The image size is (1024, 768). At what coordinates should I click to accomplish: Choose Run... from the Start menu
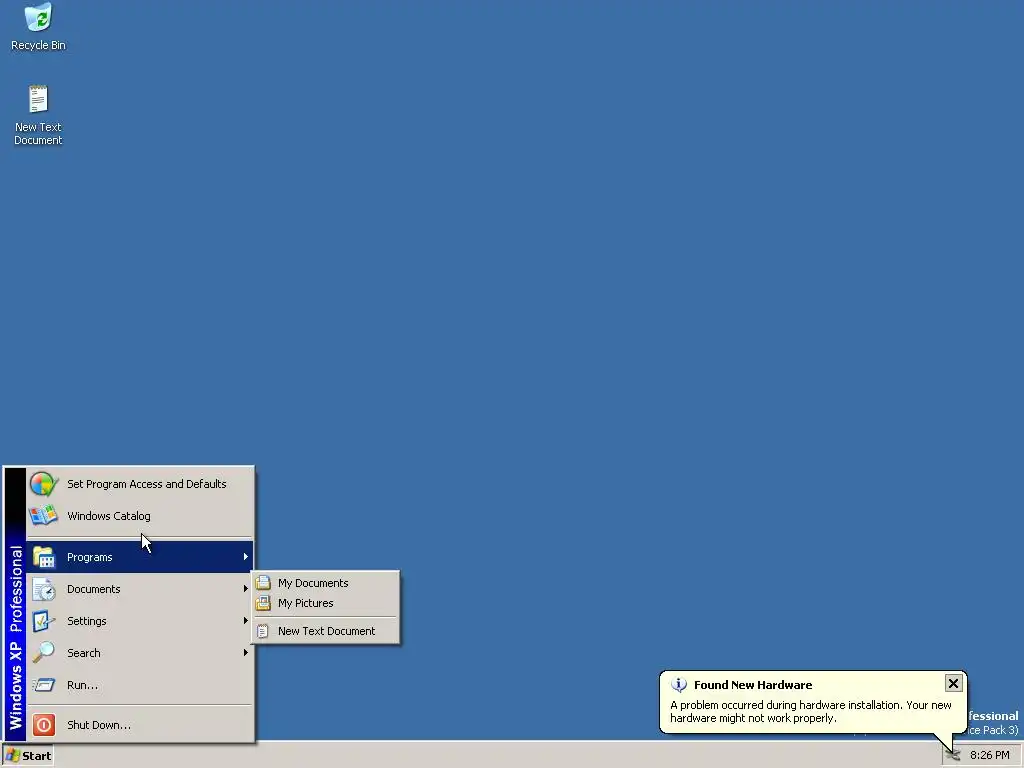point(140,685)
